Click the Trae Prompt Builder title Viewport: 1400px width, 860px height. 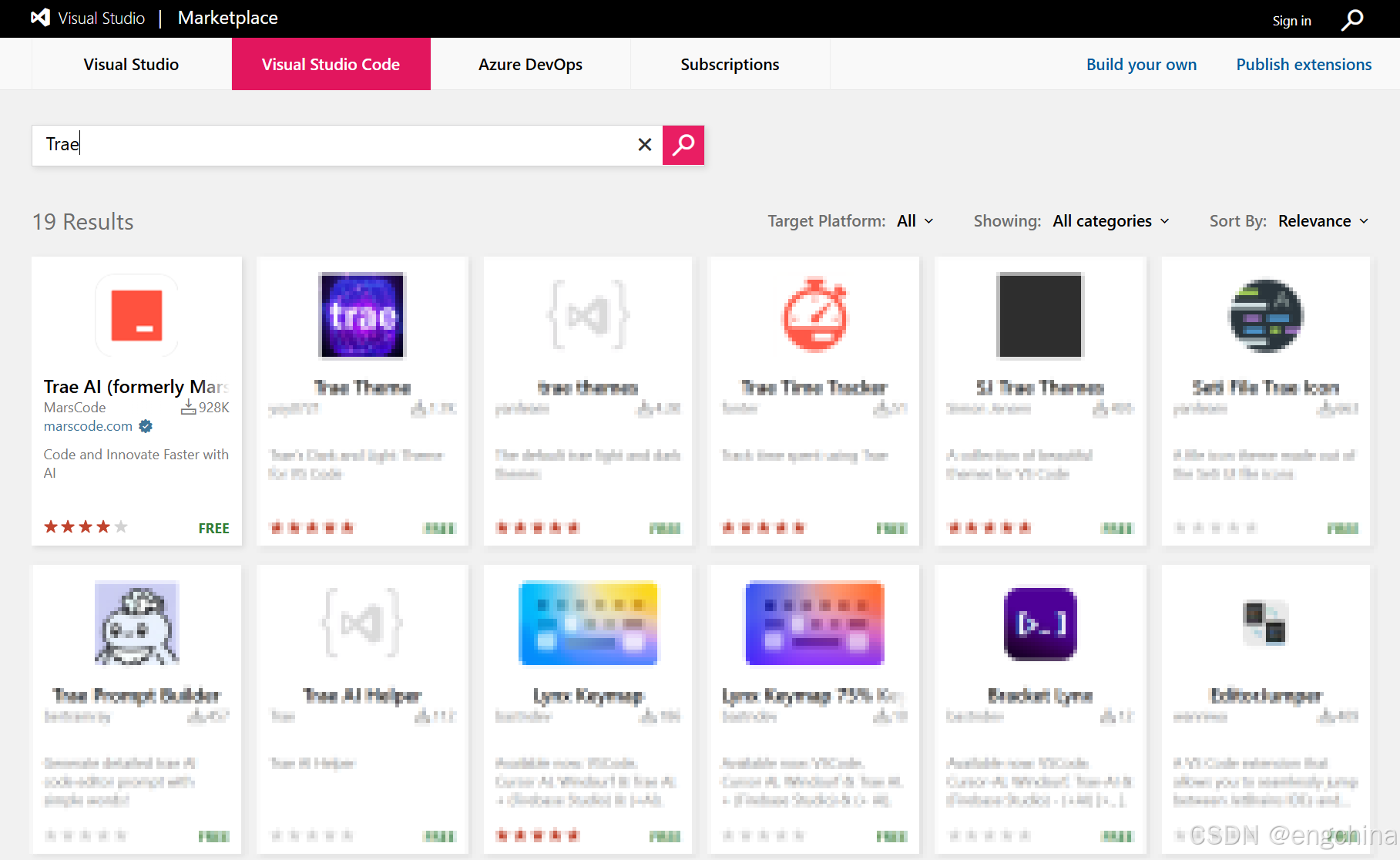point(136,695)
